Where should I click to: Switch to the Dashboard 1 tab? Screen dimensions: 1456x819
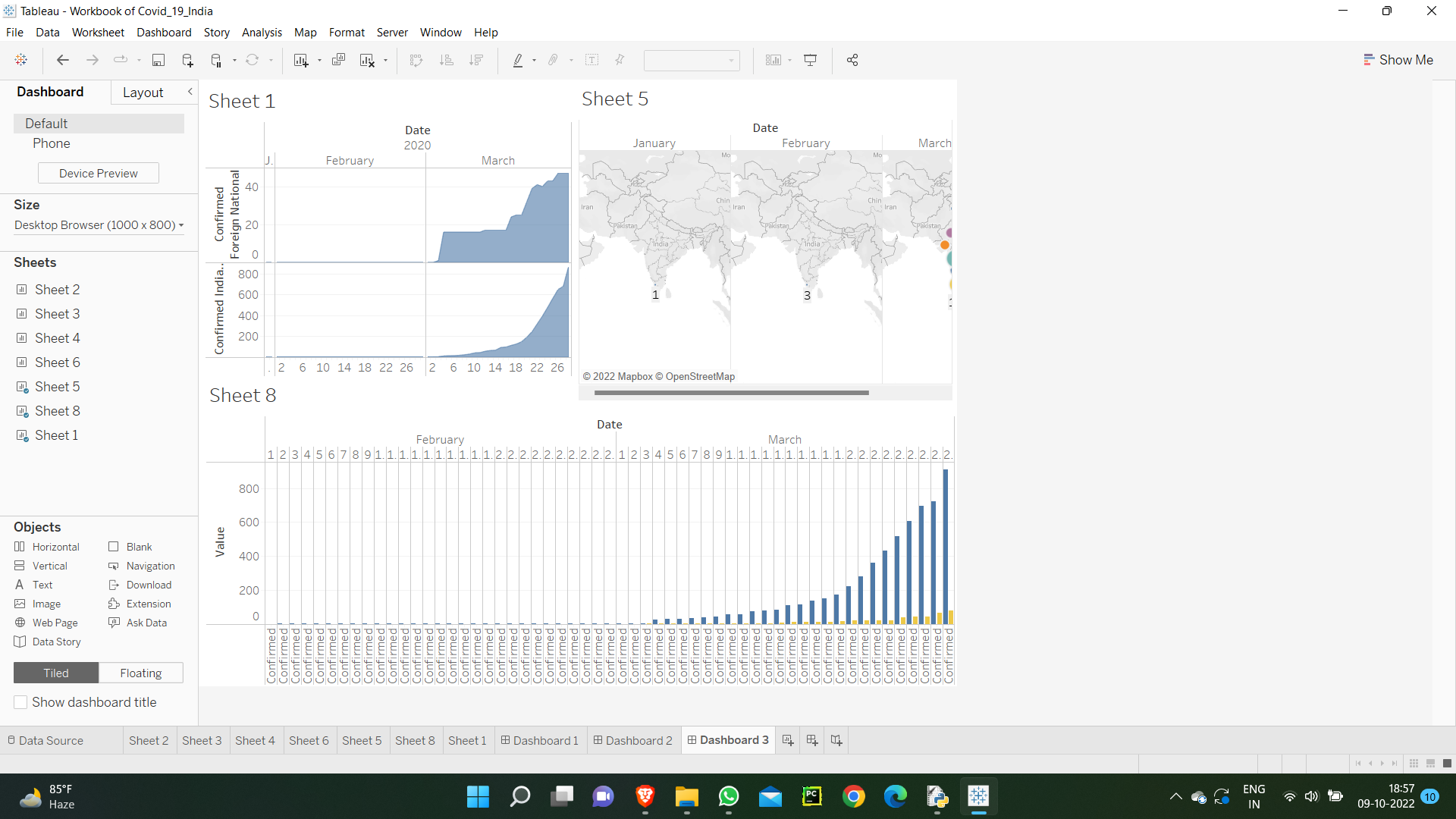point(539,740)
